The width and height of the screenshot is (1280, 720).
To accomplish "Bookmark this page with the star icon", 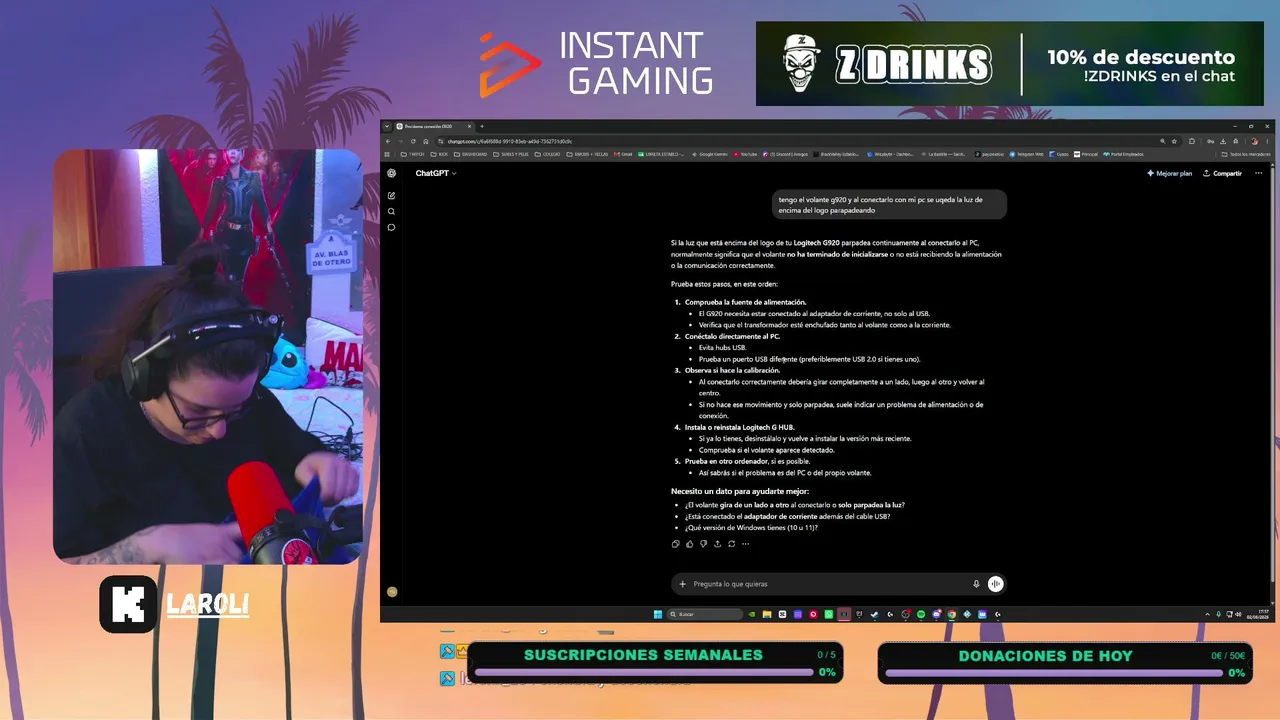I will click(1174, 141).
